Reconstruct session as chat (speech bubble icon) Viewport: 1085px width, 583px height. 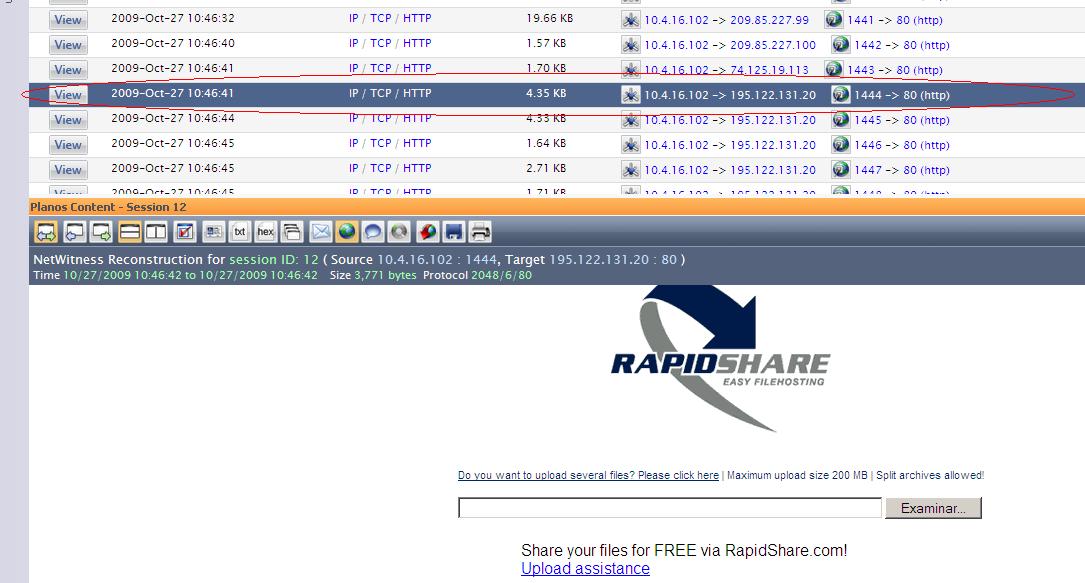point(373,232)
